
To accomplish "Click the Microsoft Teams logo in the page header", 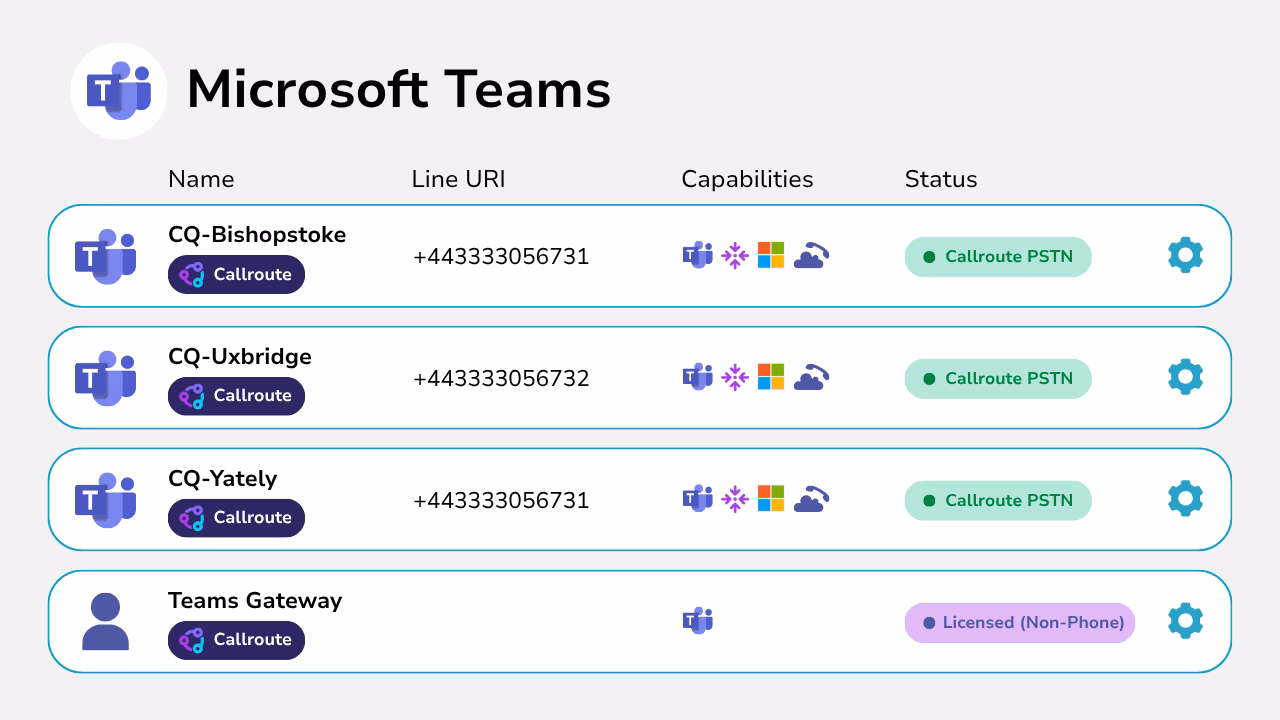I will 118,90.
